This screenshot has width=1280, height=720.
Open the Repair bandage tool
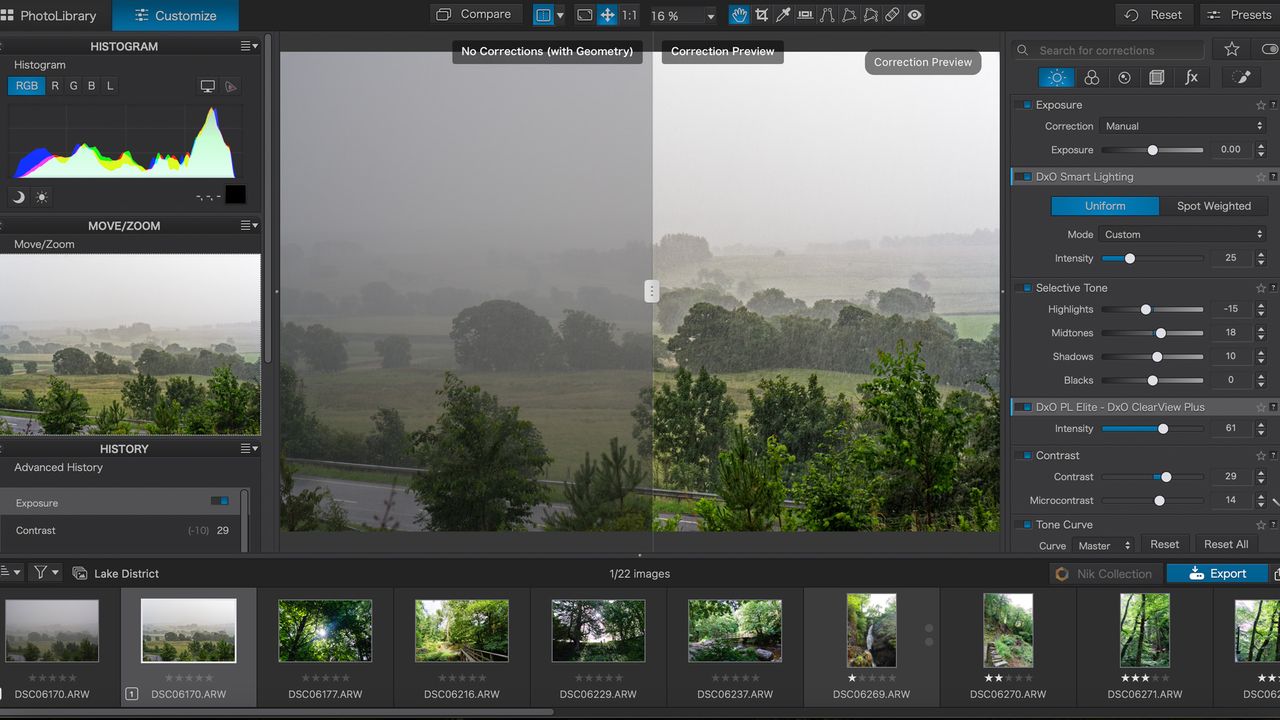click(x=892, y=15)
